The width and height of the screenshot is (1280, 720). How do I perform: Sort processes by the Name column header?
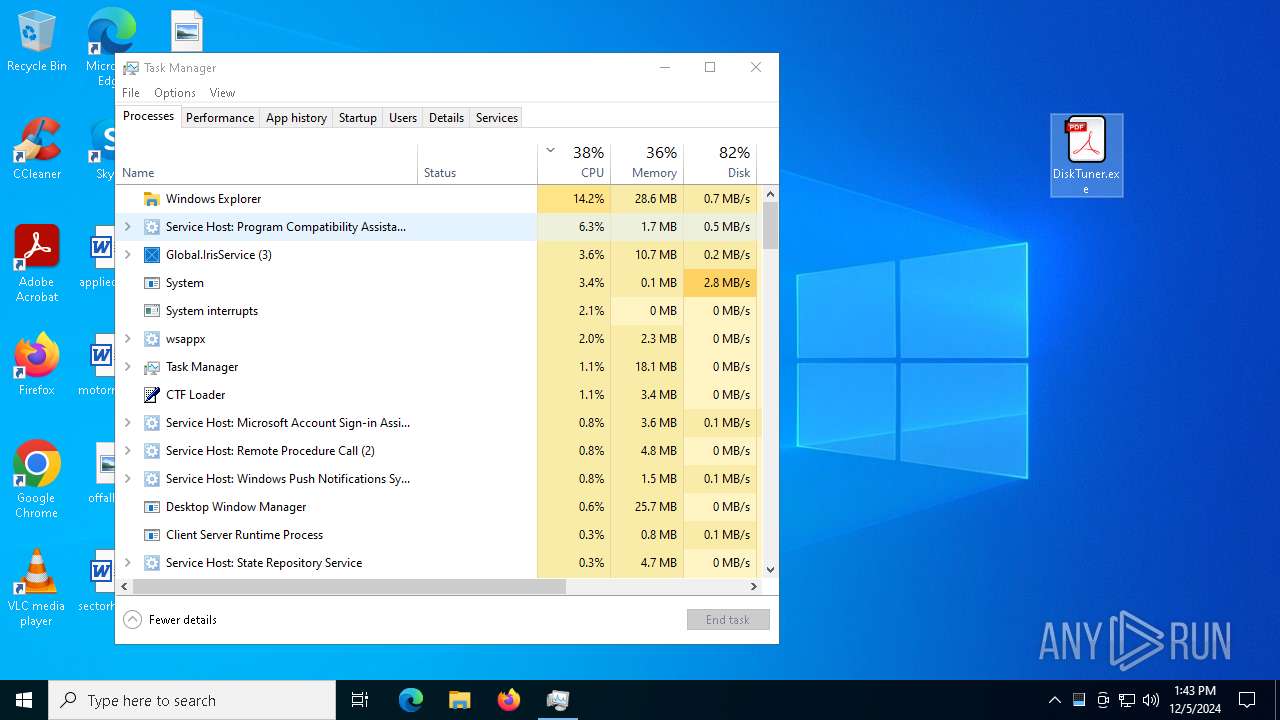coord(267,164)
